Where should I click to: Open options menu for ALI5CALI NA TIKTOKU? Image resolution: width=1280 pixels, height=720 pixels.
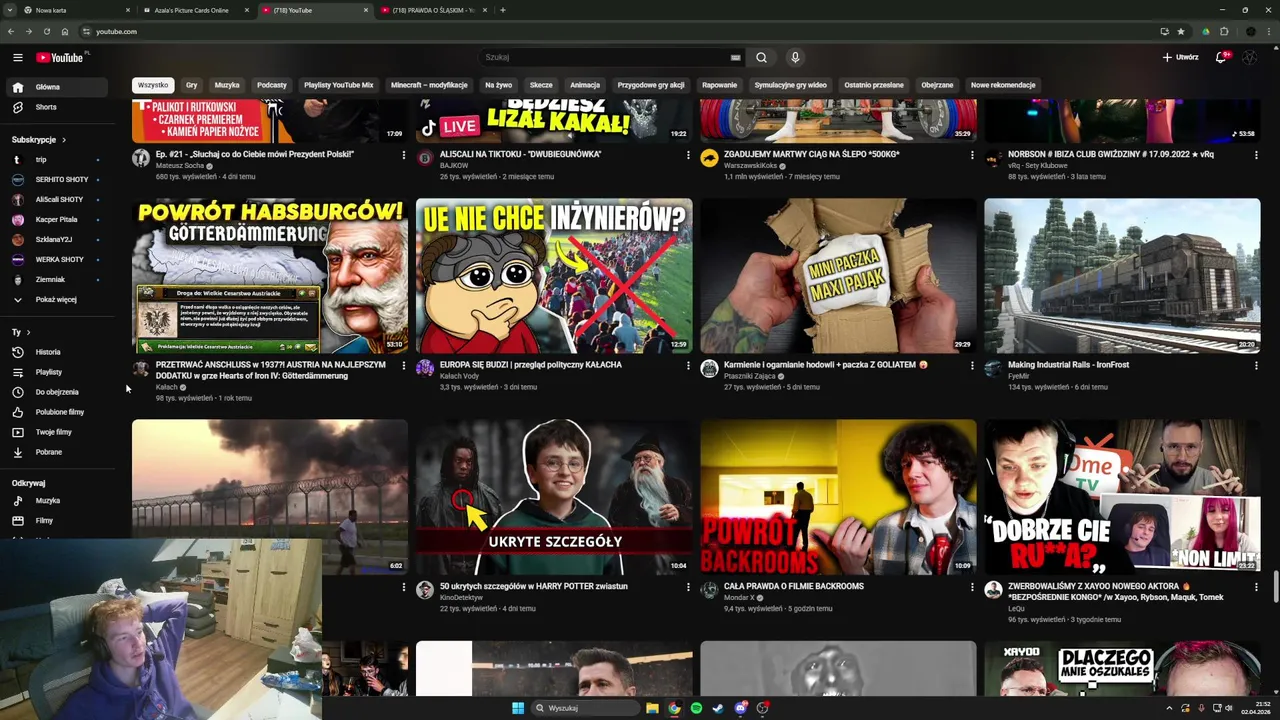(688, 155)
